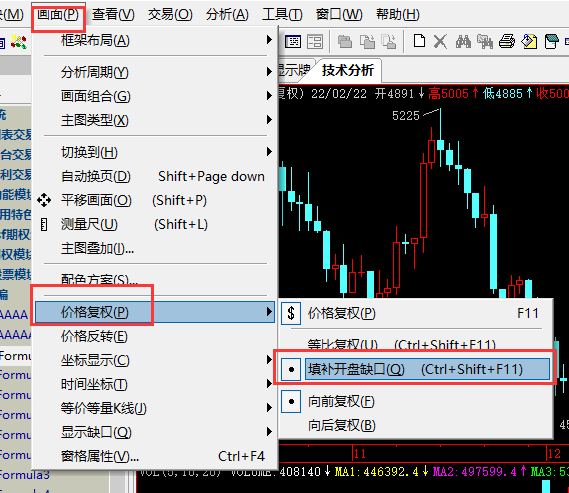Open 主图叠加(I)... dialog
The height and width of the screenshot is (493, 569).
[155, 248]
